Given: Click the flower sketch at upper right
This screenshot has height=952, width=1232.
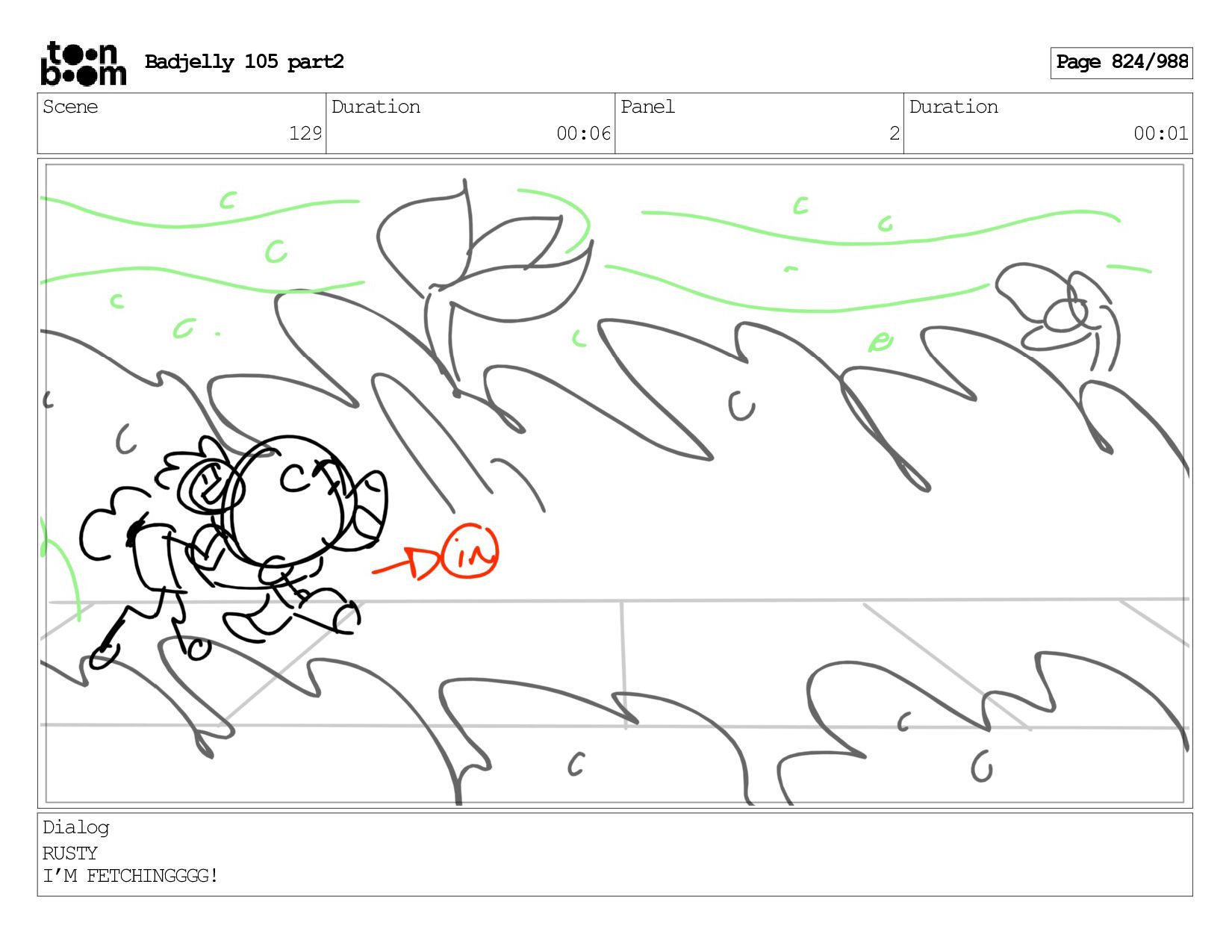Looking at the screenshot, I should click(x=1058, y=314).
